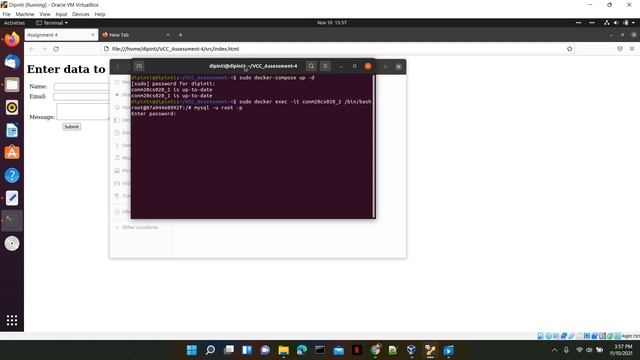Image resolution: width=640 pixels, height=360 pixels.
Task: Open the Files manager dock icon
Action: pos(12,85)
